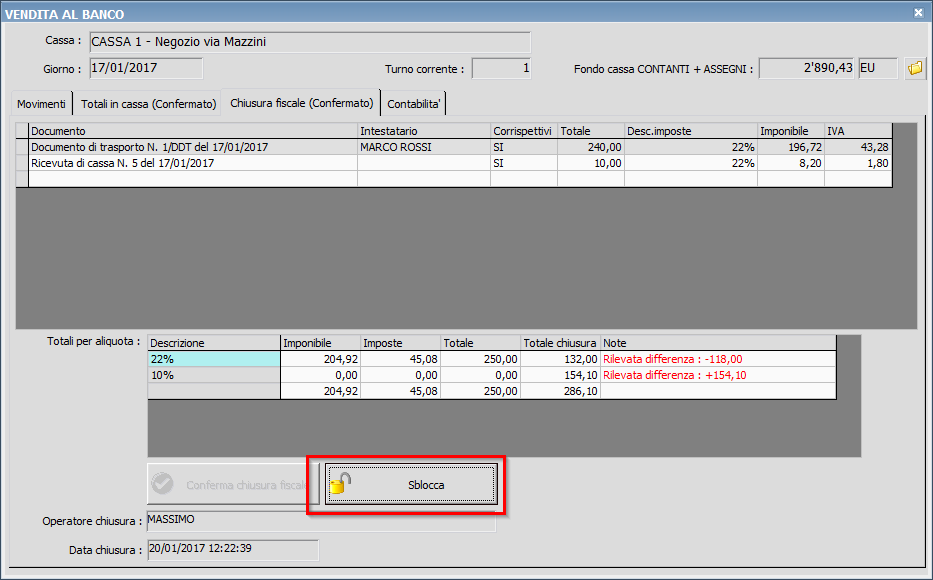Viewport: 933px width, 580px height.
Task: Open the Contabilita' tab
Action: [x=414, y=104]
